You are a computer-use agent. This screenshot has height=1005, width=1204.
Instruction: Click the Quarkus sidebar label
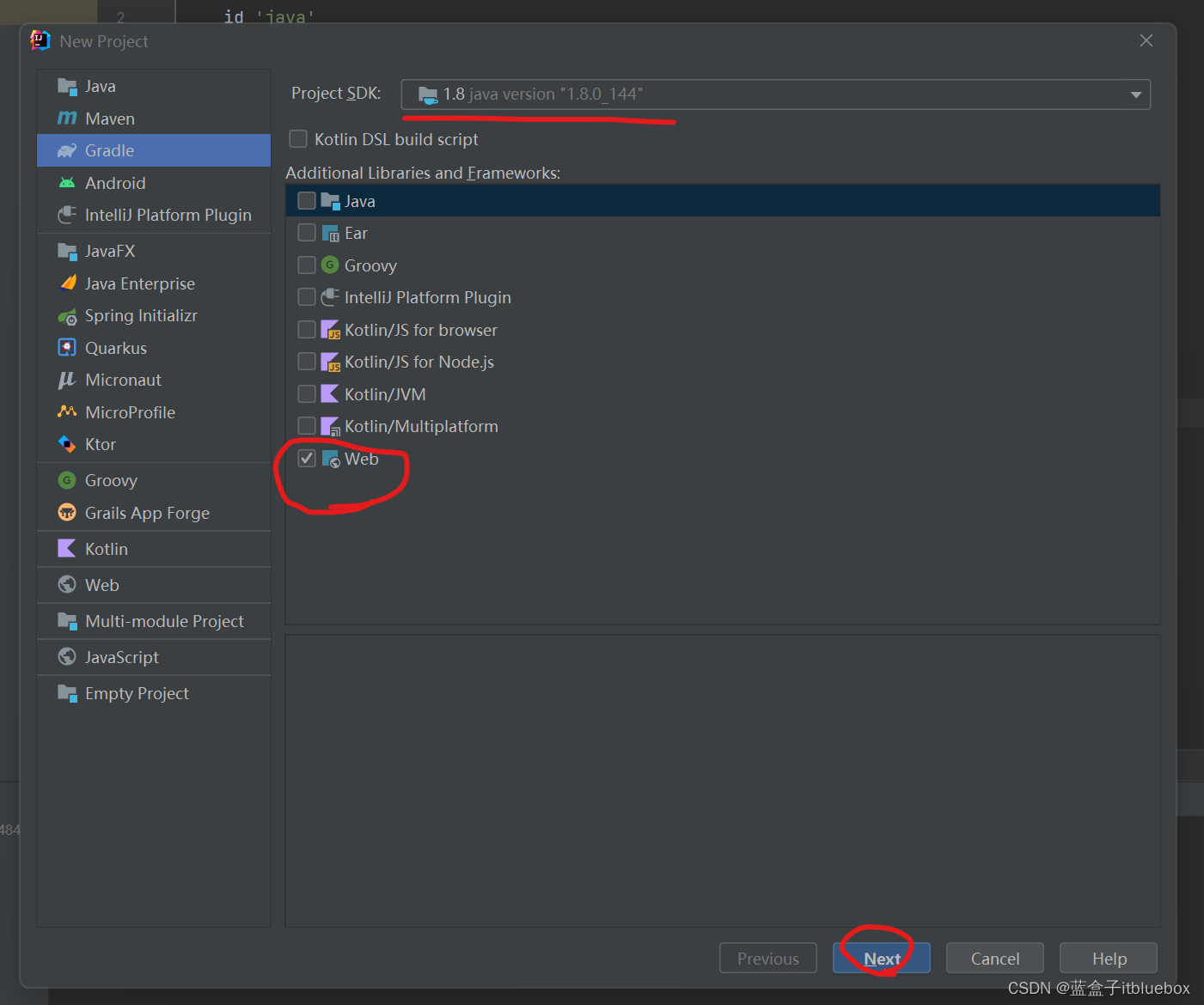click(x=116, y=348)
